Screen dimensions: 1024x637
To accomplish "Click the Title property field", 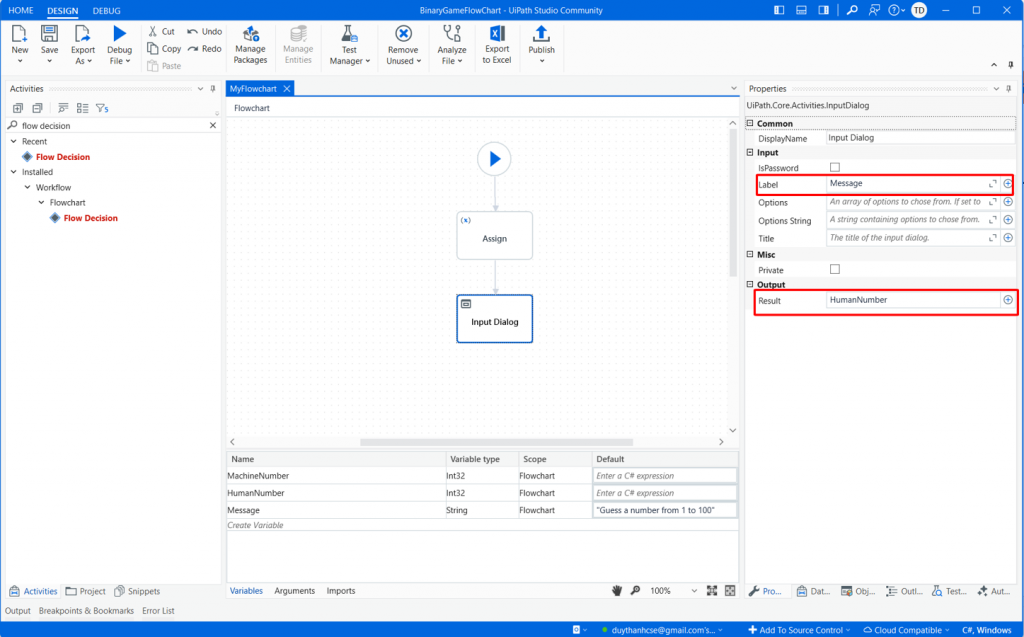I will coord(906,238).
